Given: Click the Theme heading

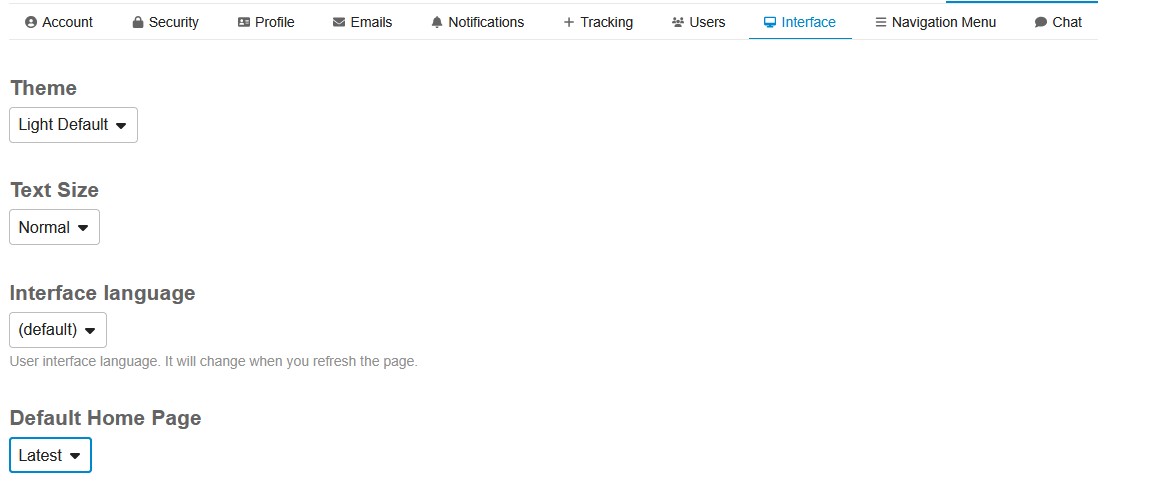Looking at the screenshot, I should point(43,88).
